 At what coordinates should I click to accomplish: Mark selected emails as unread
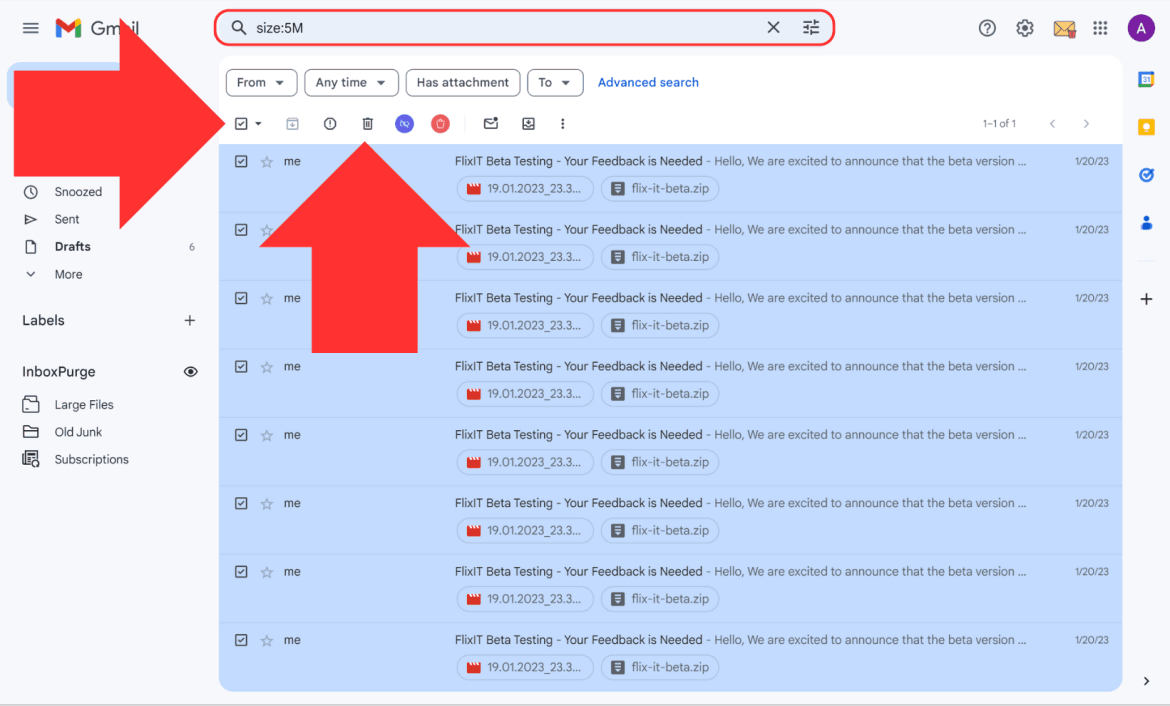[x=490, y=123]
